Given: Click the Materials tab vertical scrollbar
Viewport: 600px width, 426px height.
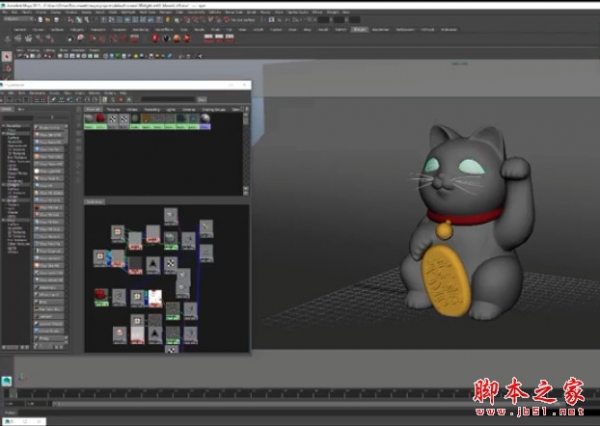Looking at the screenshot, I should click(x=246, y=154).
